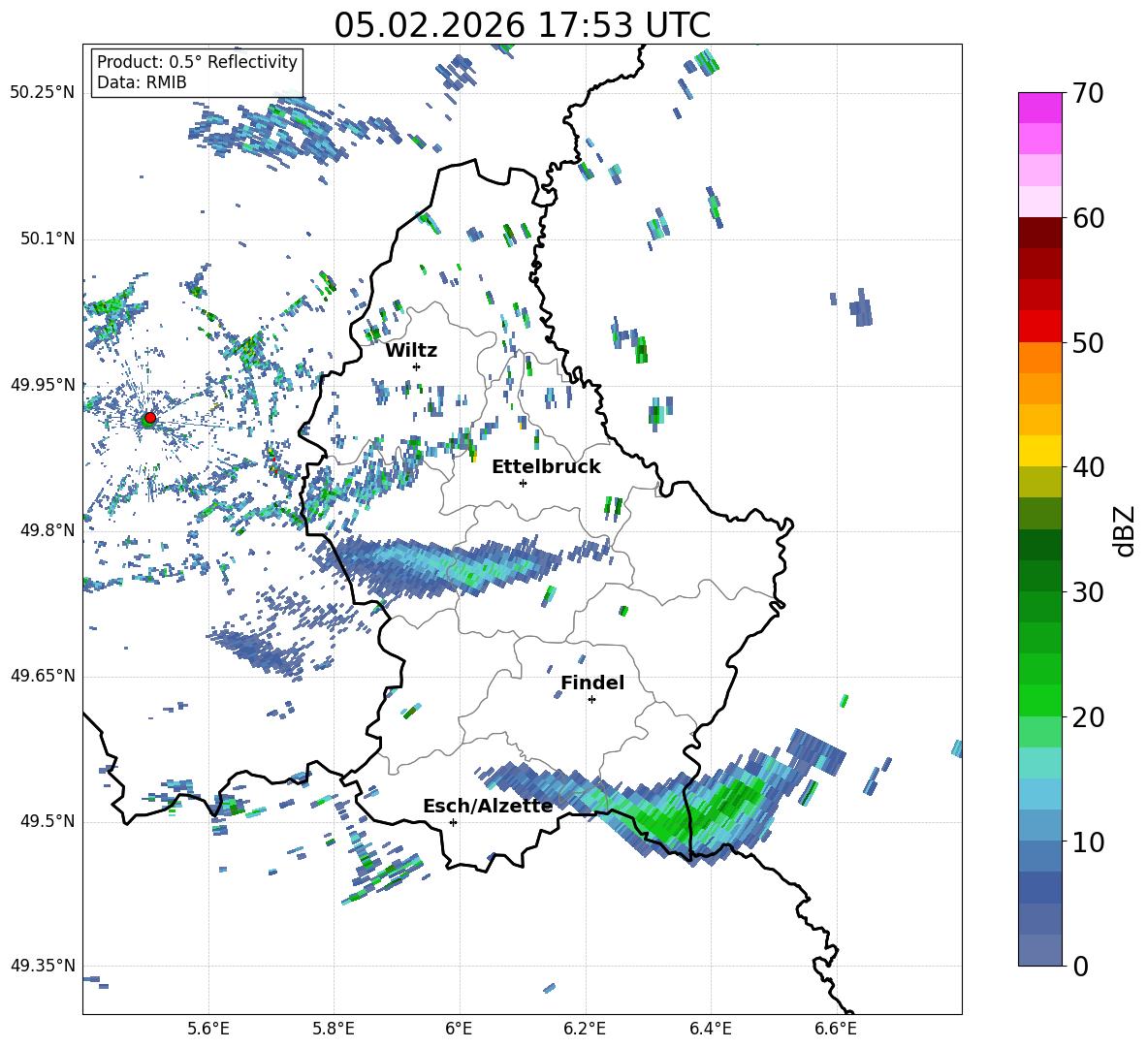This screenshot has height=1048, width=1148.
Task: Click the dBZ colorbar axis label
Action: [1126, 530]
